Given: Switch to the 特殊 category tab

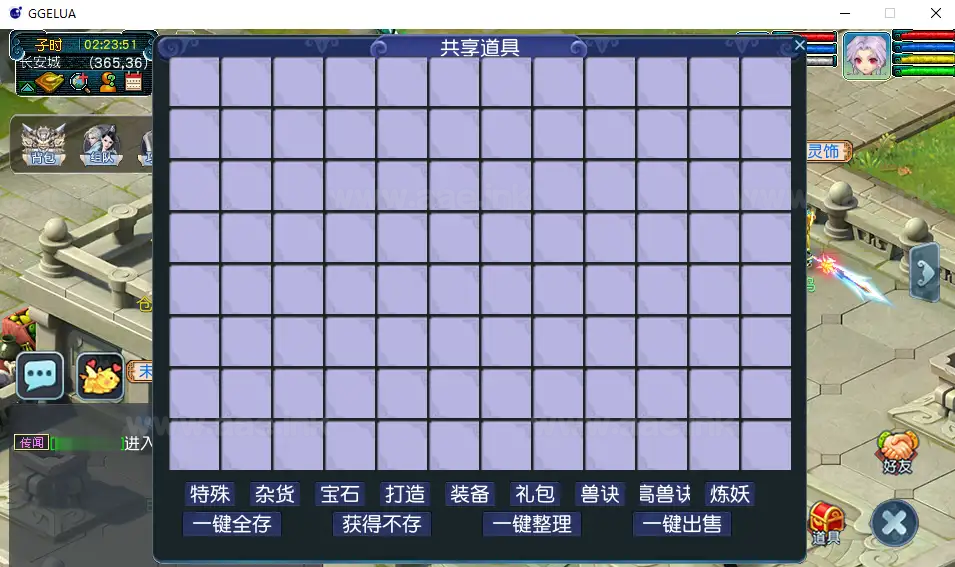Looking at the screenshot, I should pyautogui.click(x=210, y=494).
